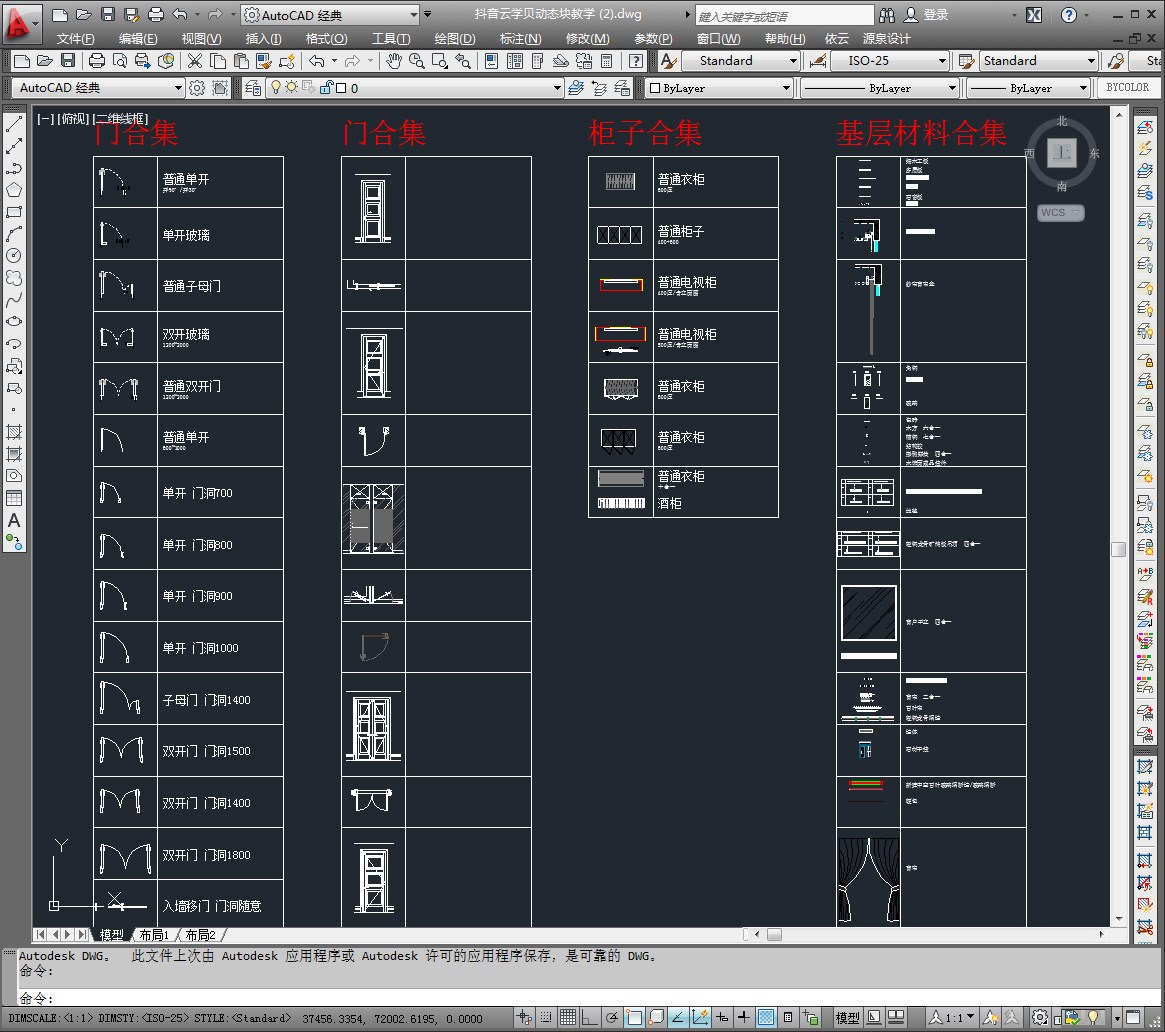
Task: Click the Save floppy disk icon
Action: pos(68,61)
